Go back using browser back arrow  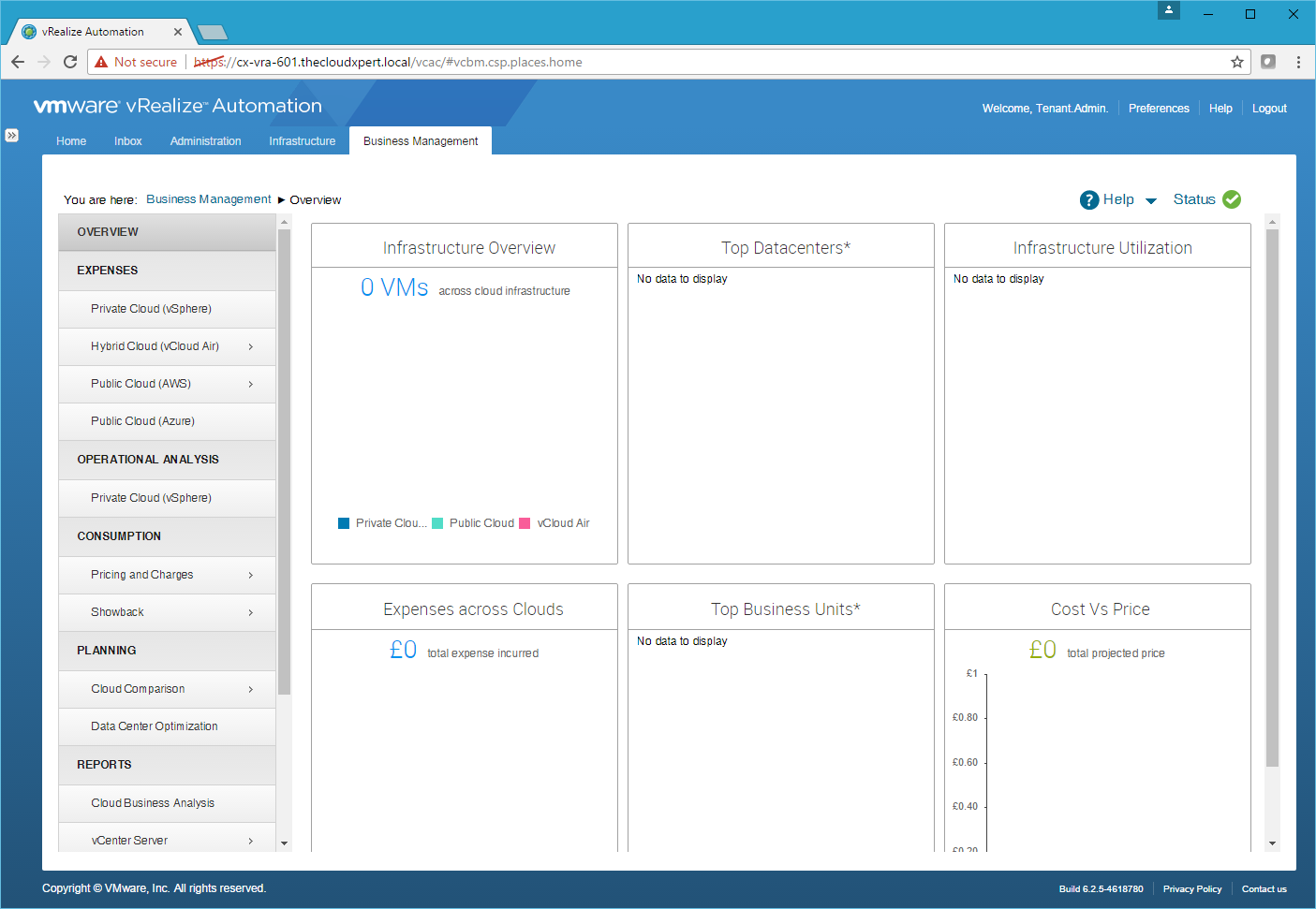pos(18,62)
